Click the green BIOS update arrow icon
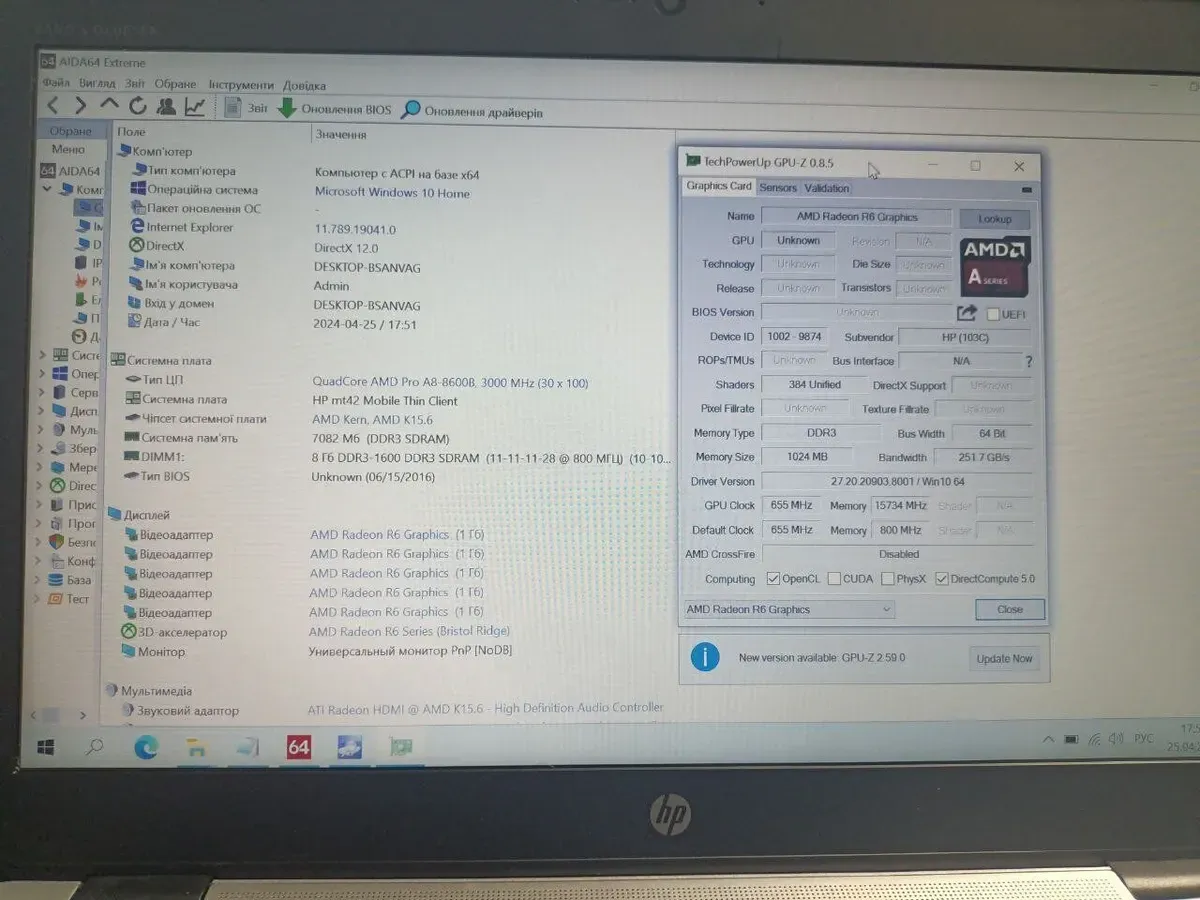This screenshot has height=900, width=1200. [287, 108]
